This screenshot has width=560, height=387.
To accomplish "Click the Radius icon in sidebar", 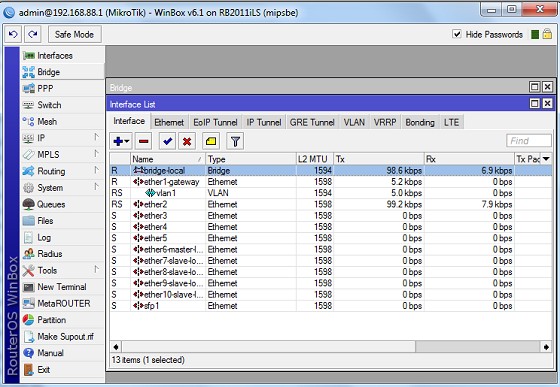I will click(x=29, y=254).
